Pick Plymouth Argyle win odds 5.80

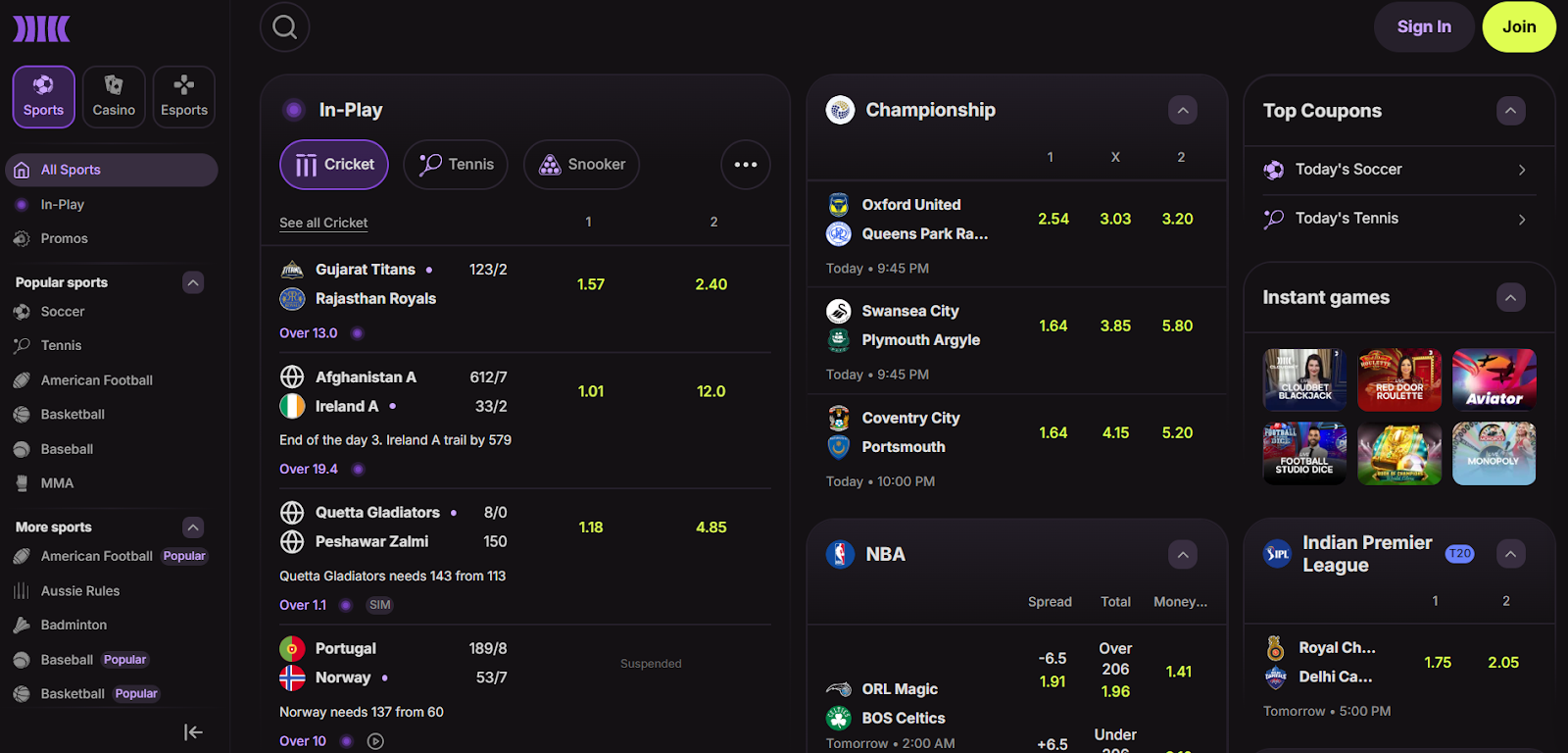(1178, 326)
